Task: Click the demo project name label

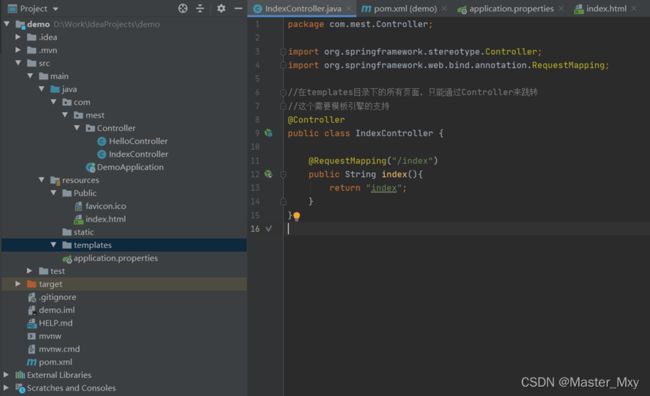Action: 38,24
